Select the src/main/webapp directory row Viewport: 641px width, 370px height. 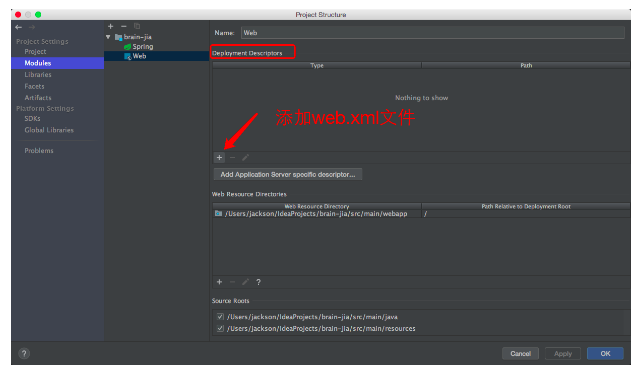tap(317, 213)
